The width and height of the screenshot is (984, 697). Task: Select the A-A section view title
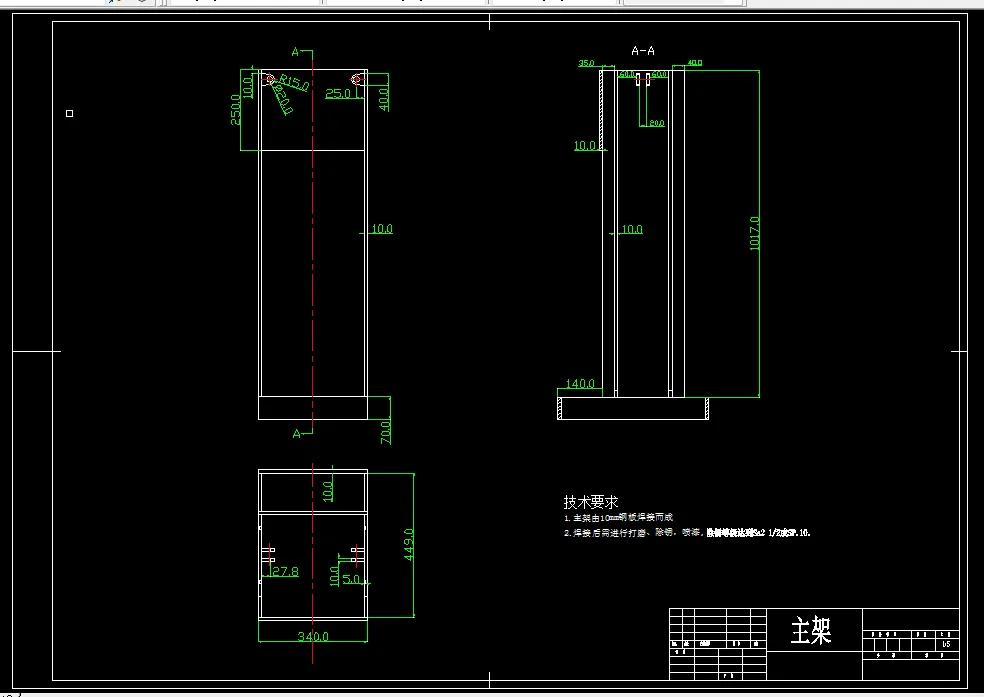click(x=643, y=51)
